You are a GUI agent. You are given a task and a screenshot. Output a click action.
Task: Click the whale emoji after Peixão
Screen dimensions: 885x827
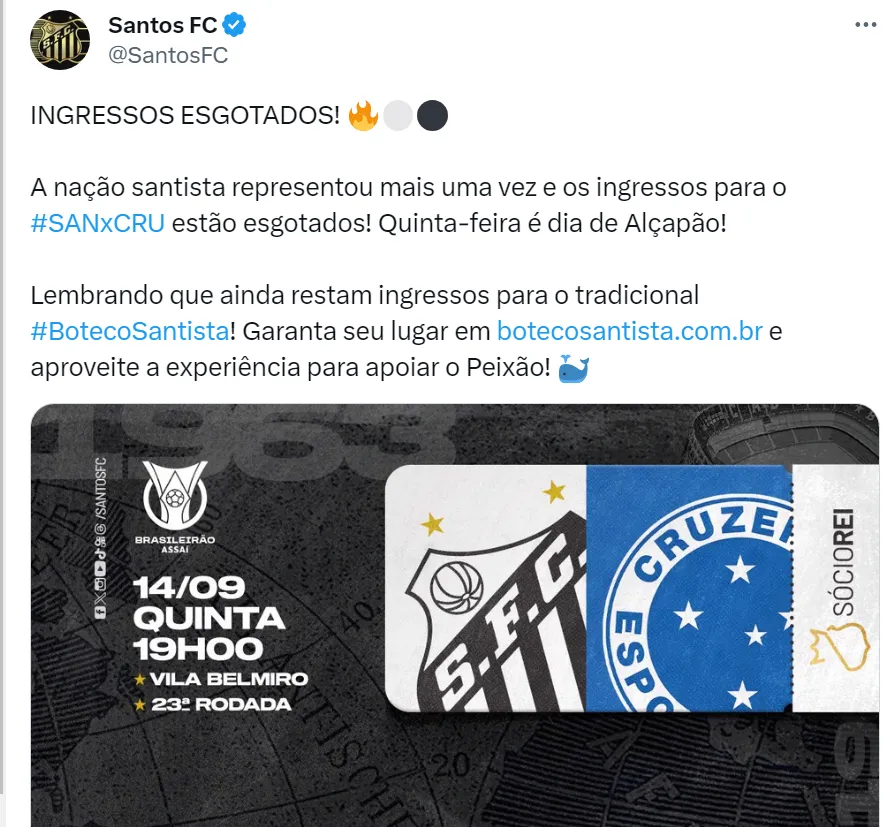[x=573, y=368]
